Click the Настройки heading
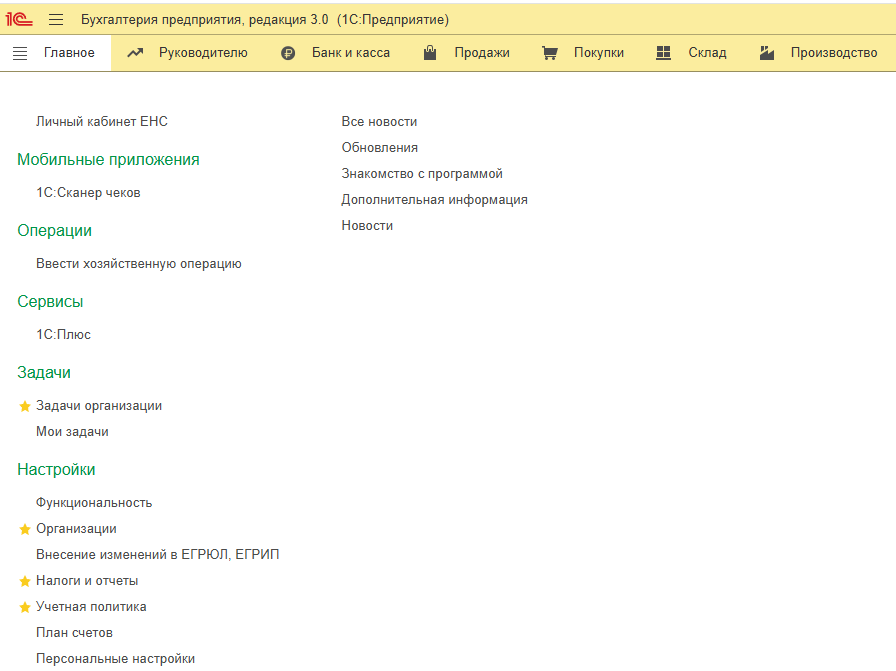Image resolution: width=896 pixels, height=671 pixels. pyautogui.click(x=56, y=469)
